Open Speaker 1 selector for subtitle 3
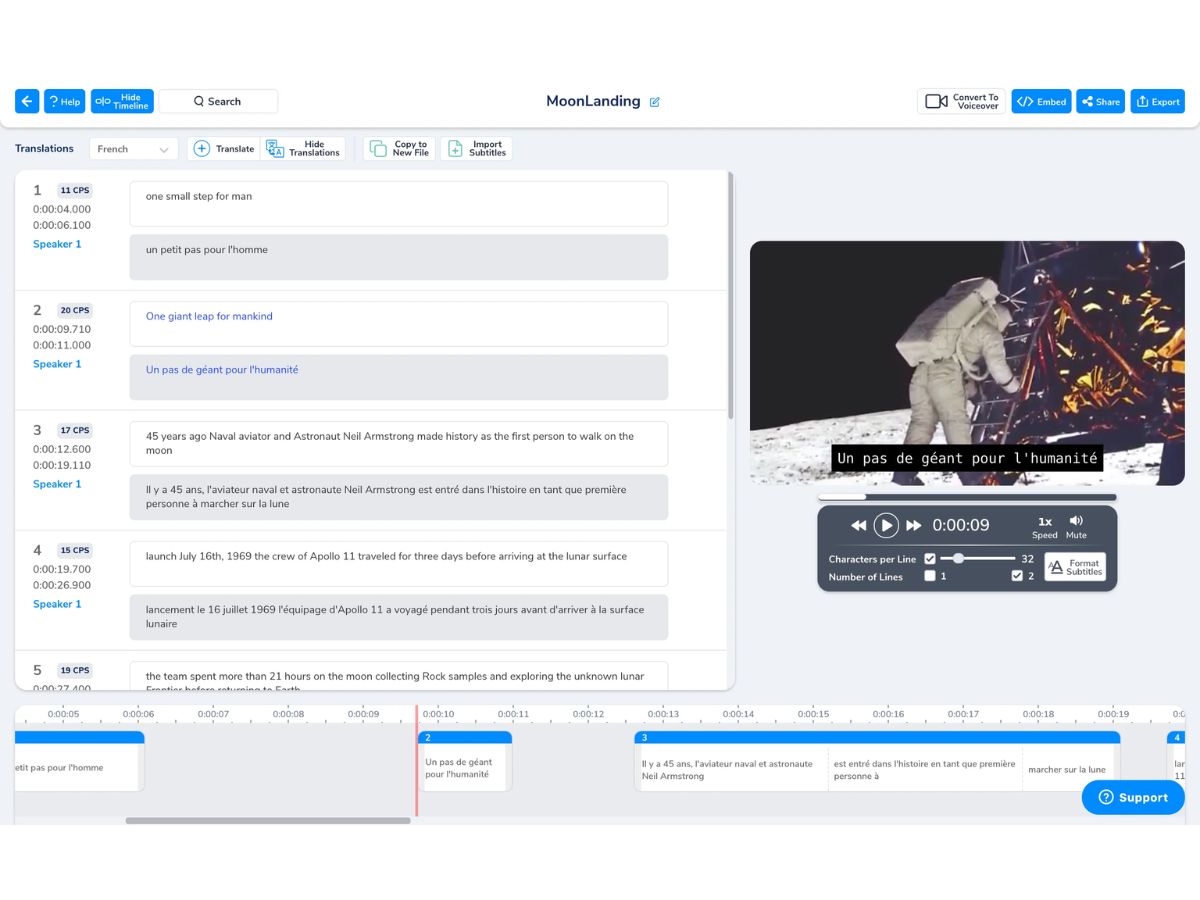The height and width of the screenshot is (900, 1200). click(x=57, y=484)
